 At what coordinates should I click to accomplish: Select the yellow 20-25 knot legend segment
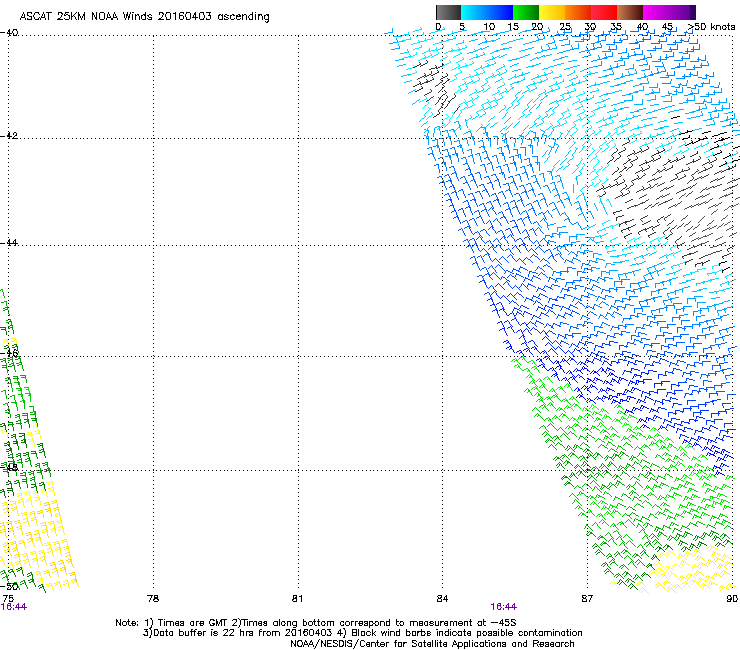click(552, 12)
